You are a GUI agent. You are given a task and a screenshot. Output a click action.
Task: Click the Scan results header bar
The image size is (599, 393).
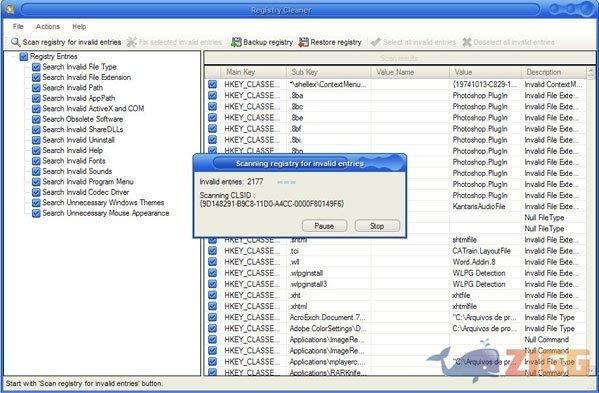coord(400,58)
